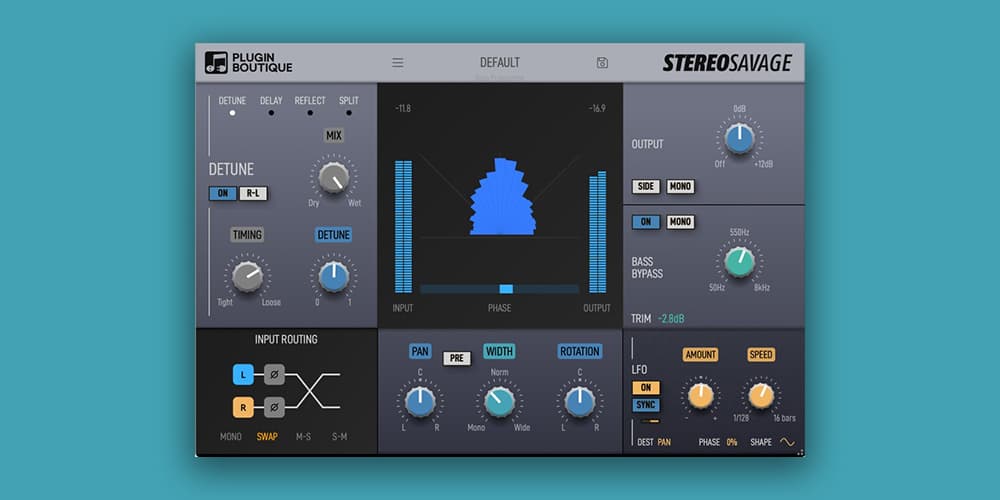Adjust the Mix Dry/Wet knob
1000x500 pixels.
pos(334,177)
